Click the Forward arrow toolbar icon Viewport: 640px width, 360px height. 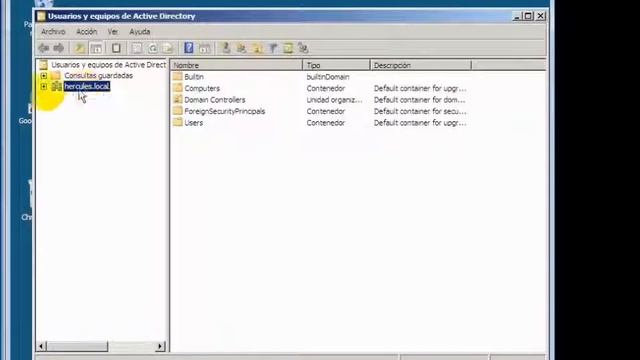click(59, 48)
